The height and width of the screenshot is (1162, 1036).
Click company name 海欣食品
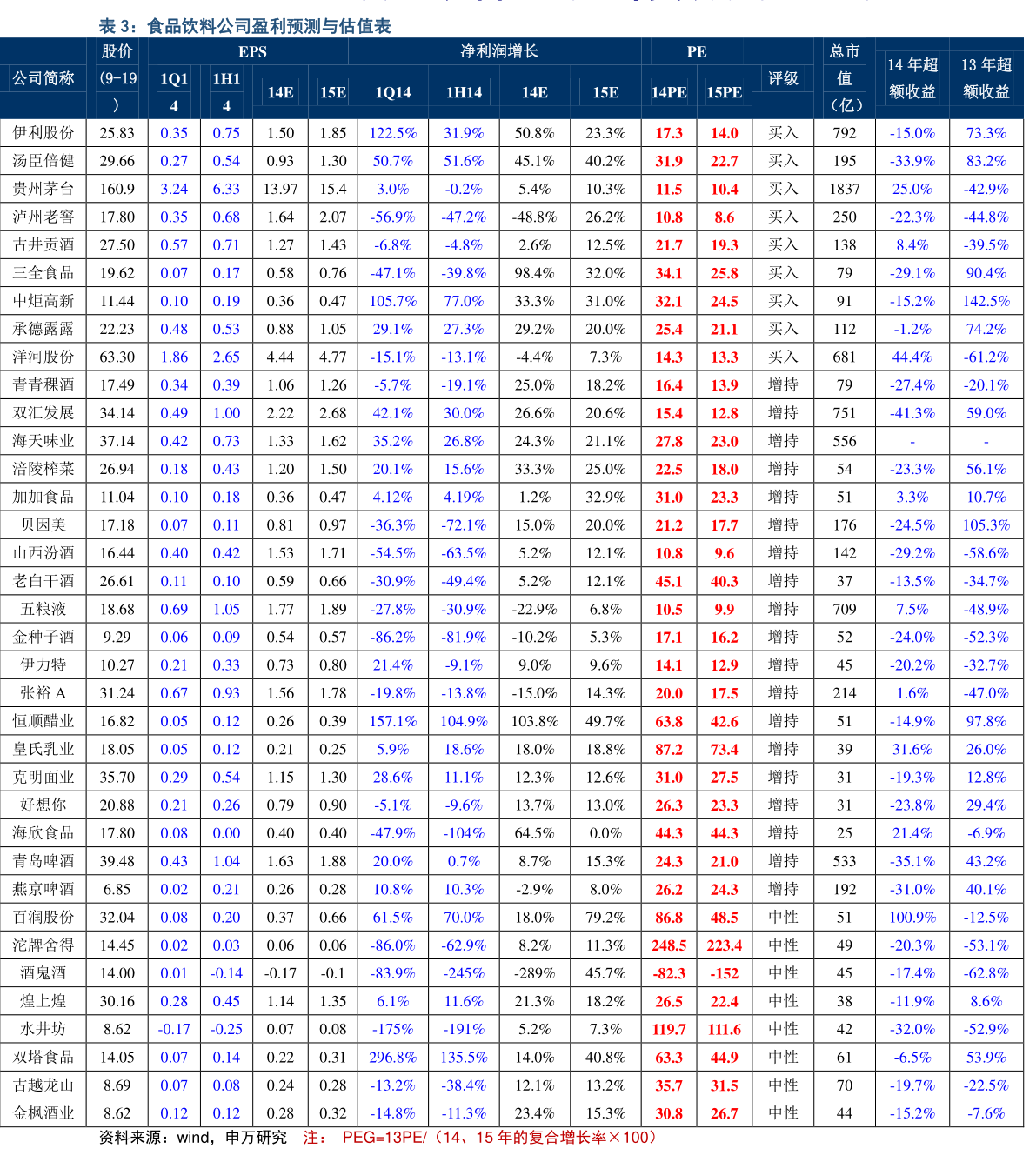43,833
